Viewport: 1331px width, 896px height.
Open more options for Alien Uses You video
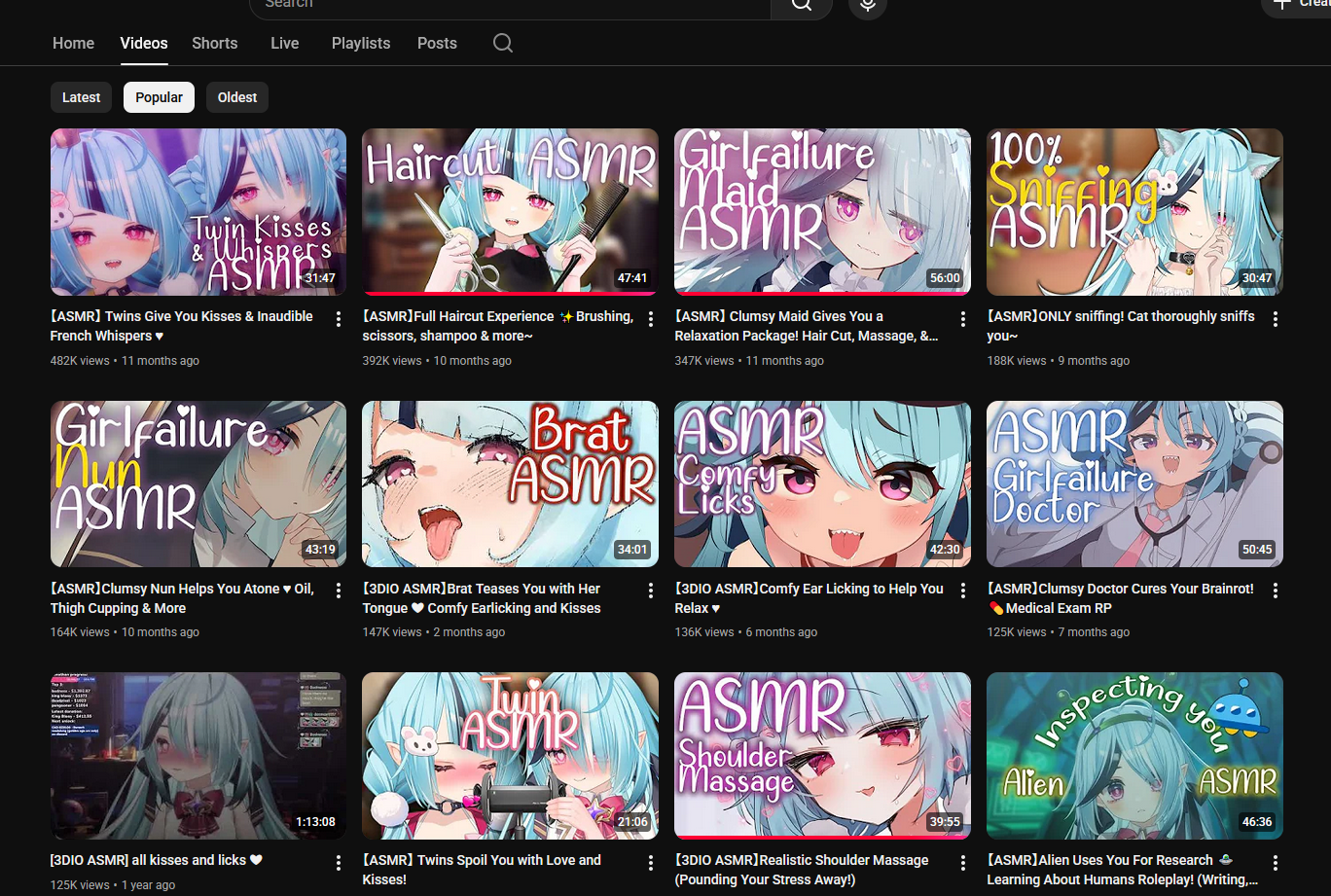1275,863
